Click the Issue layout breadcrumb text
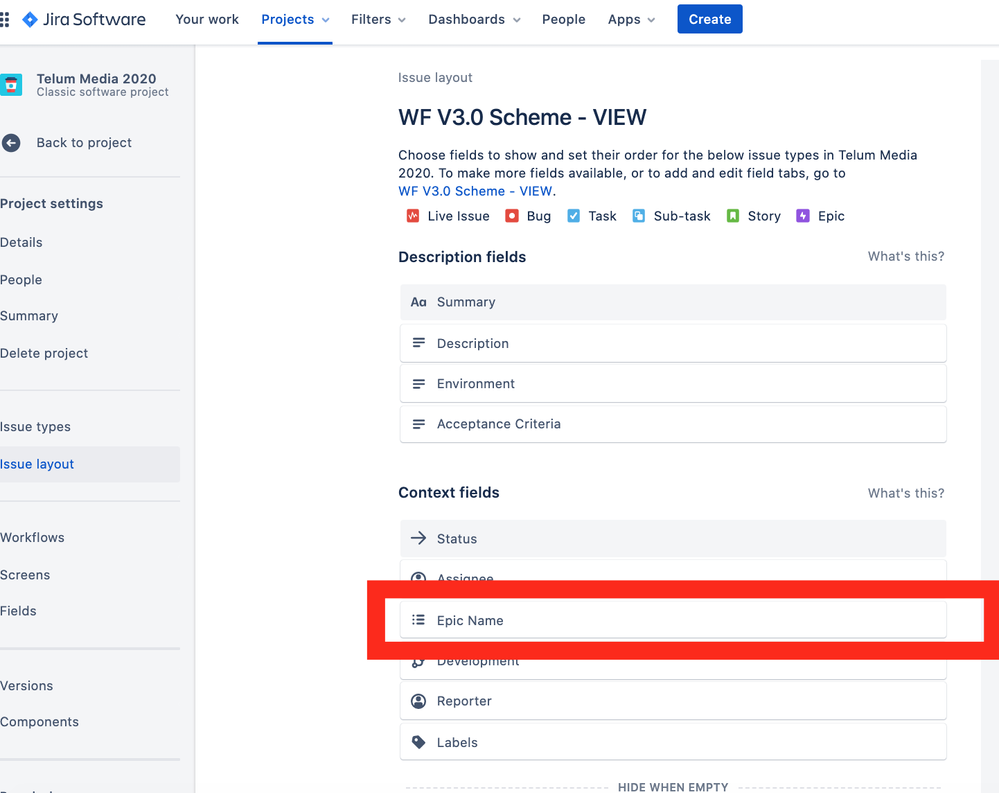Screen dimensions: 999x793 point(435,78)
